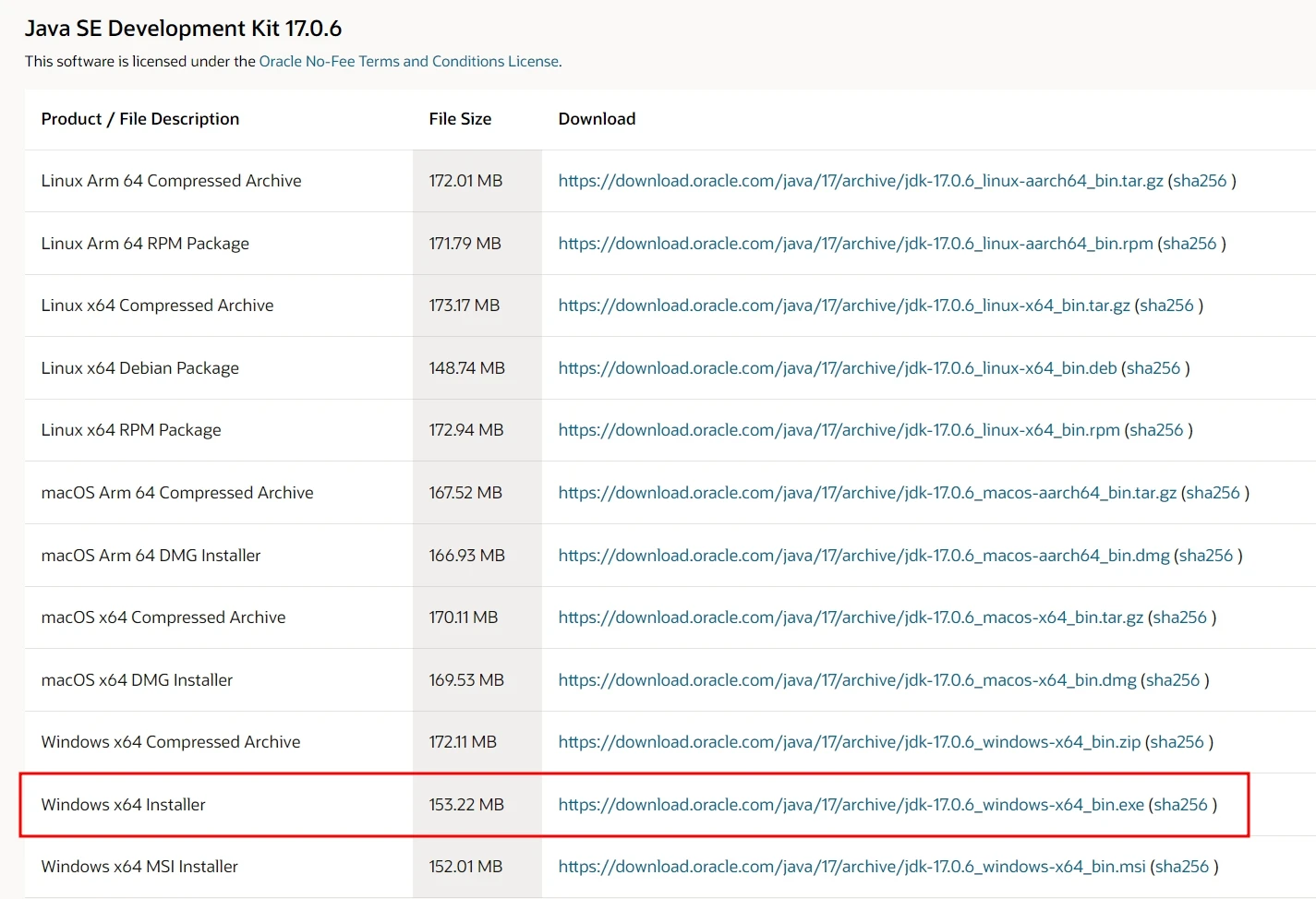
Task: Open sha256 for macOS aarch64 tar.gz
Action: pyautogui.click(x=1213, y=493)
